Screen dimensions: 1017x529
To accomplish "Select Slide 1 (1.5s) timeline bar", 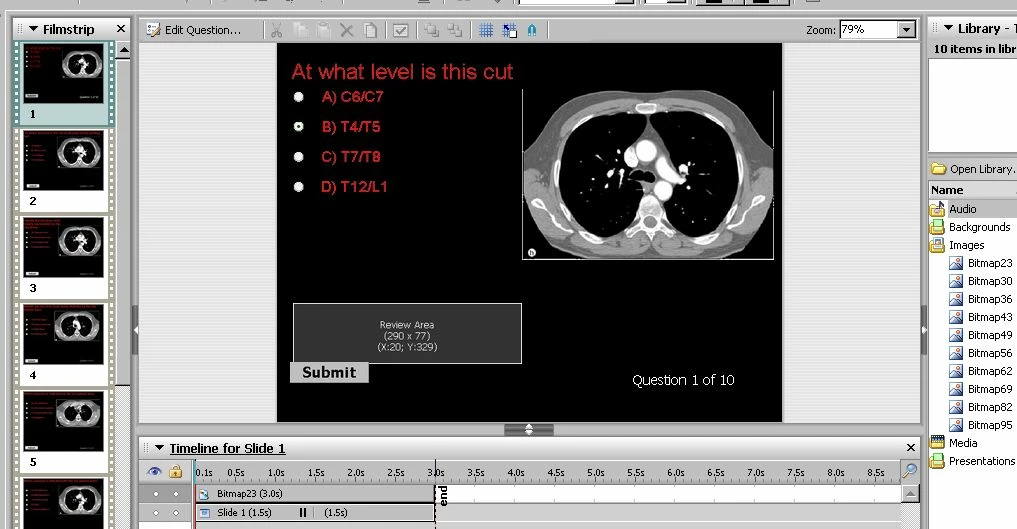I will coord(315,513).
